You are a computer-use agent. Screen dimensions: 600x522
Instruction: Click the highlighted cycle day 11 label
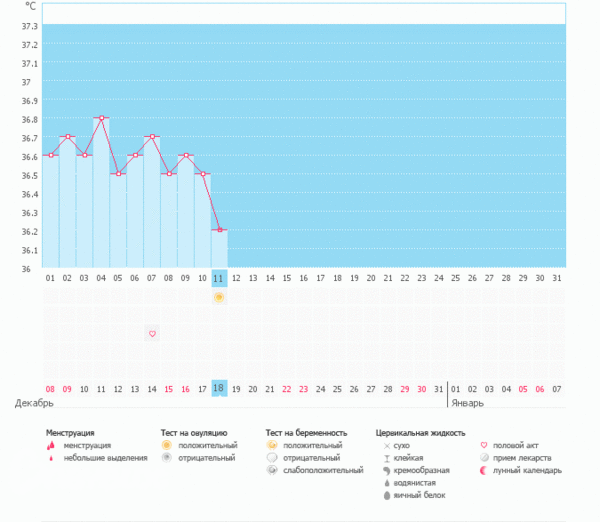tap(219, 277)
